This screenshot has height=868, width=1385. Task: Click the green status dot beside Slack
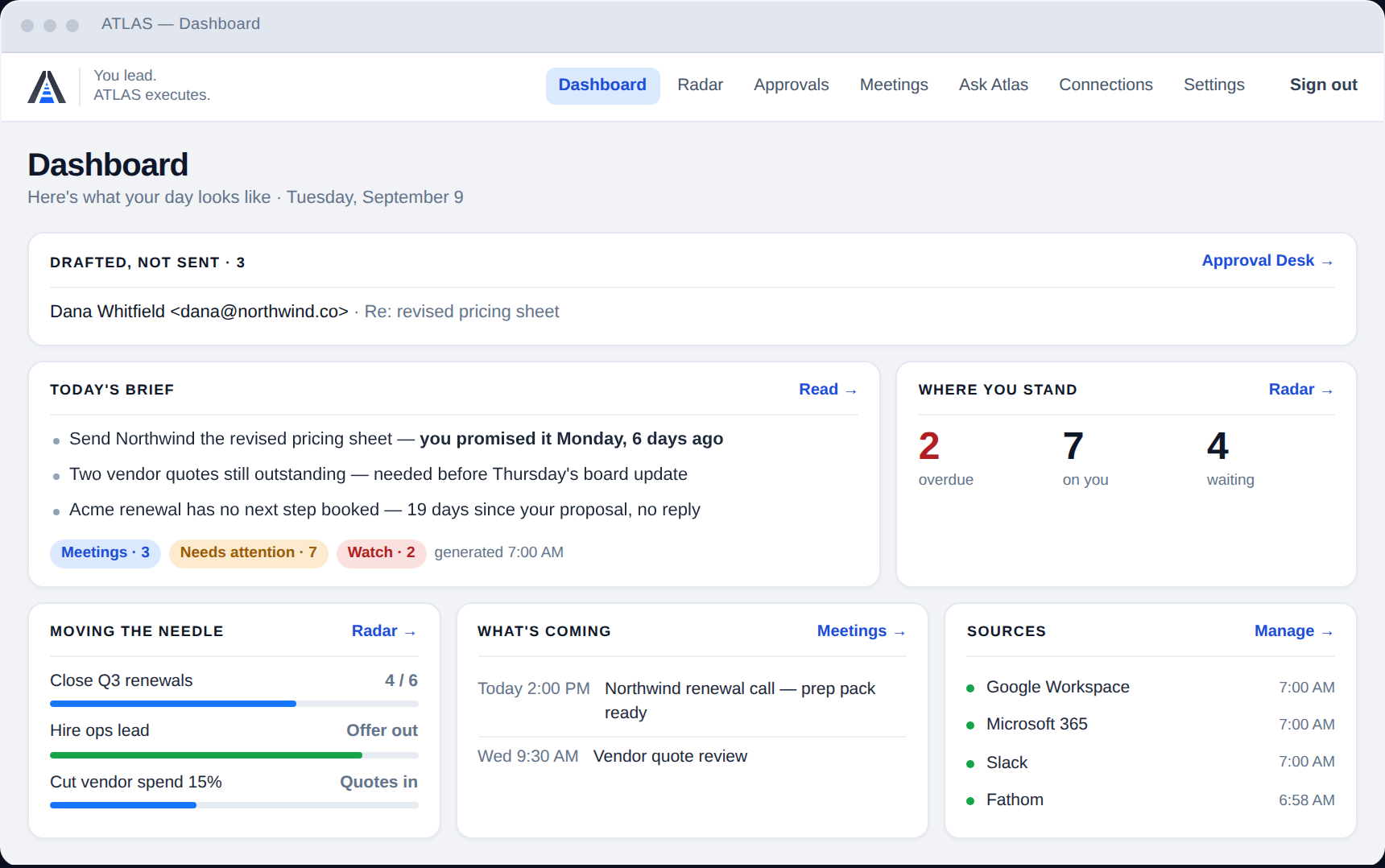click(970, 764)
